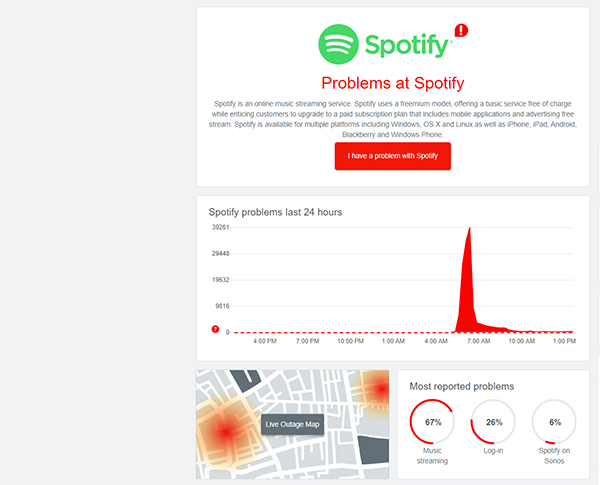Click the red outage spike peak on chart

point(467,232)
